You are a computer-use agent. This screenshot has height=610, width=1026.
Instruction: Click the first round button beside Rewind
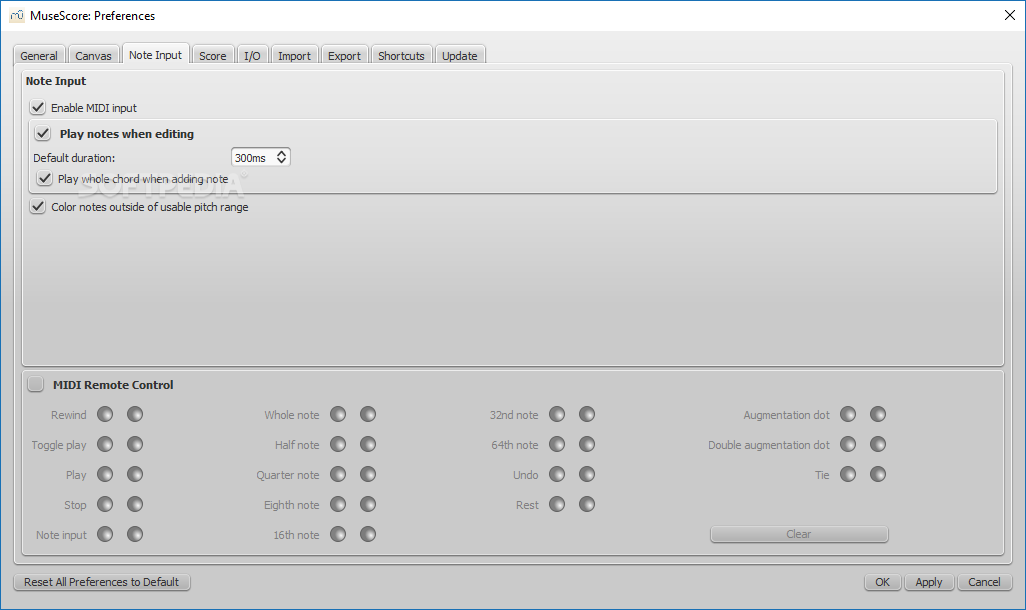coord(105,414)
